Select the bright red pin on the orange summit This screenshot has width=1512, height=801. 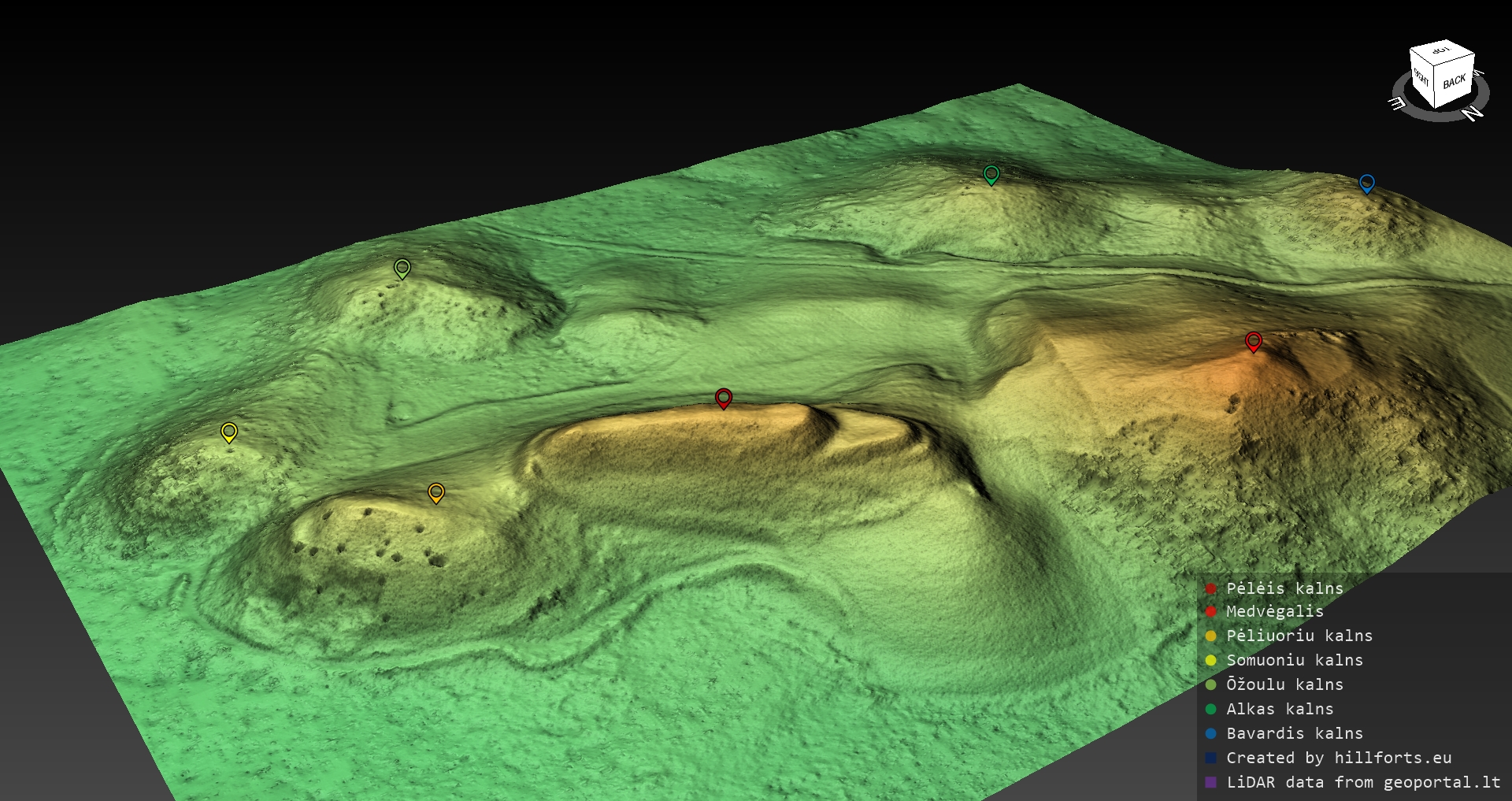(x=1254, y=341)
